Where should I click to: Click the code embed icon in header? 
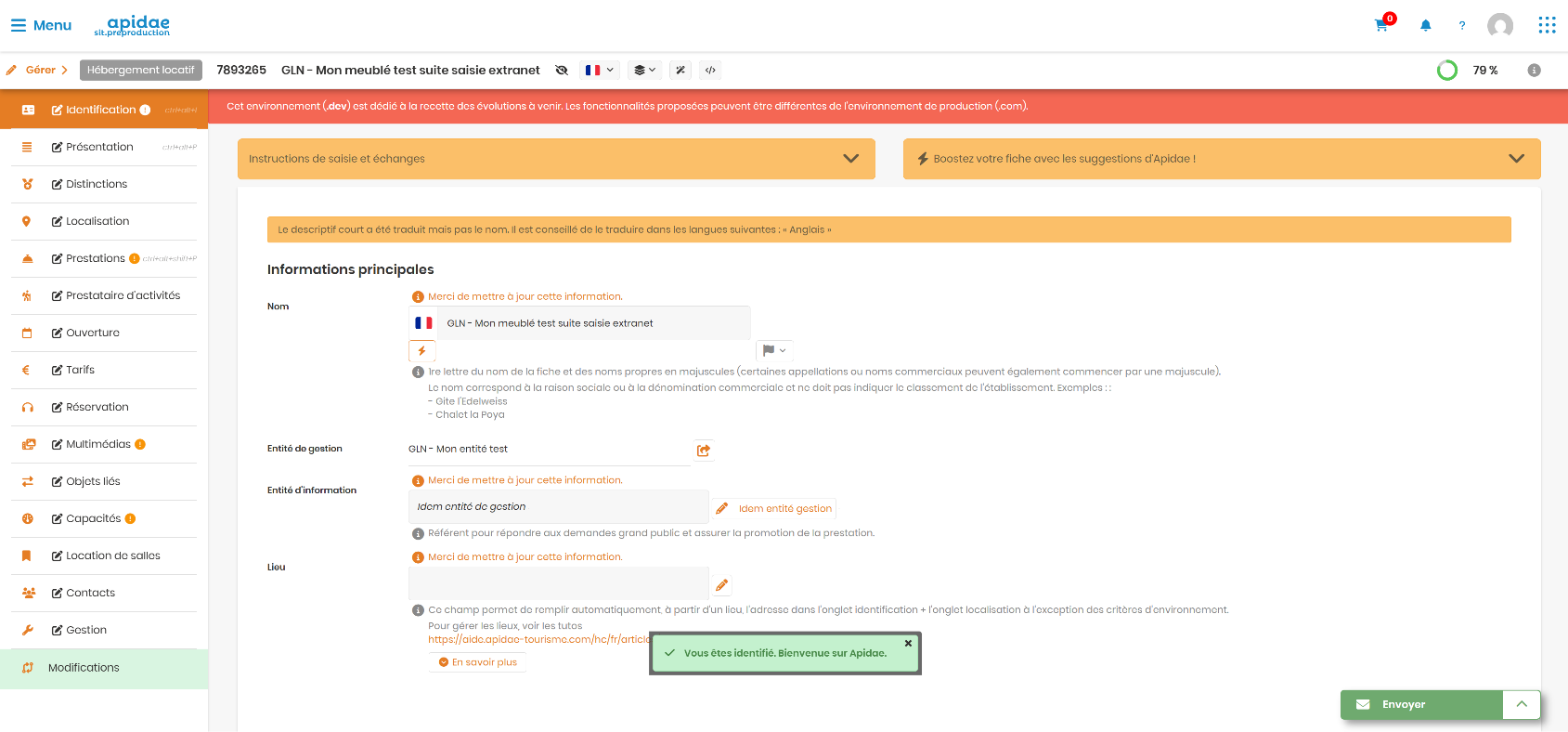pyautogui.click(x=710, y=71)
